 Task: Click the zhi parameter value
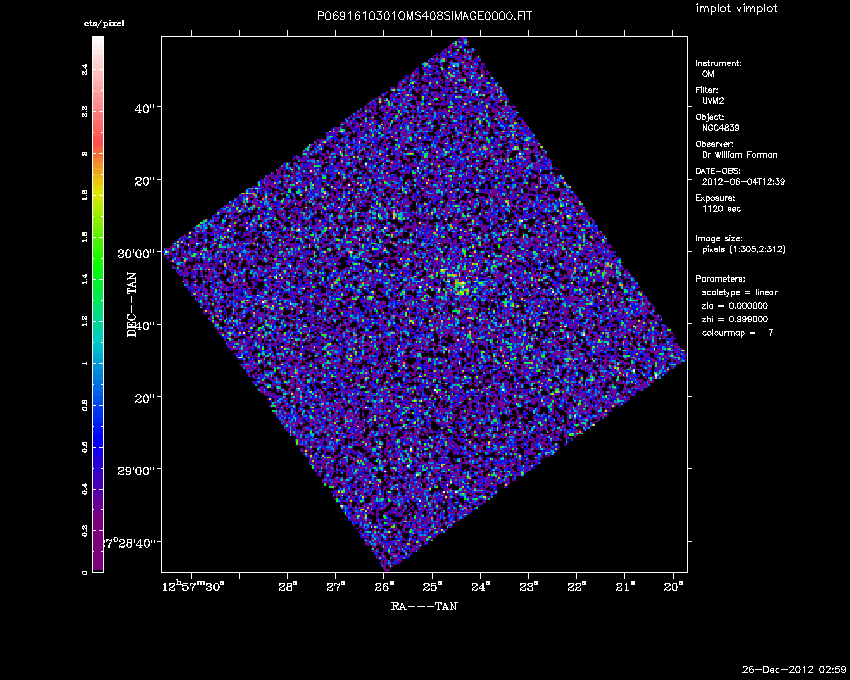[x=735, y=319]
